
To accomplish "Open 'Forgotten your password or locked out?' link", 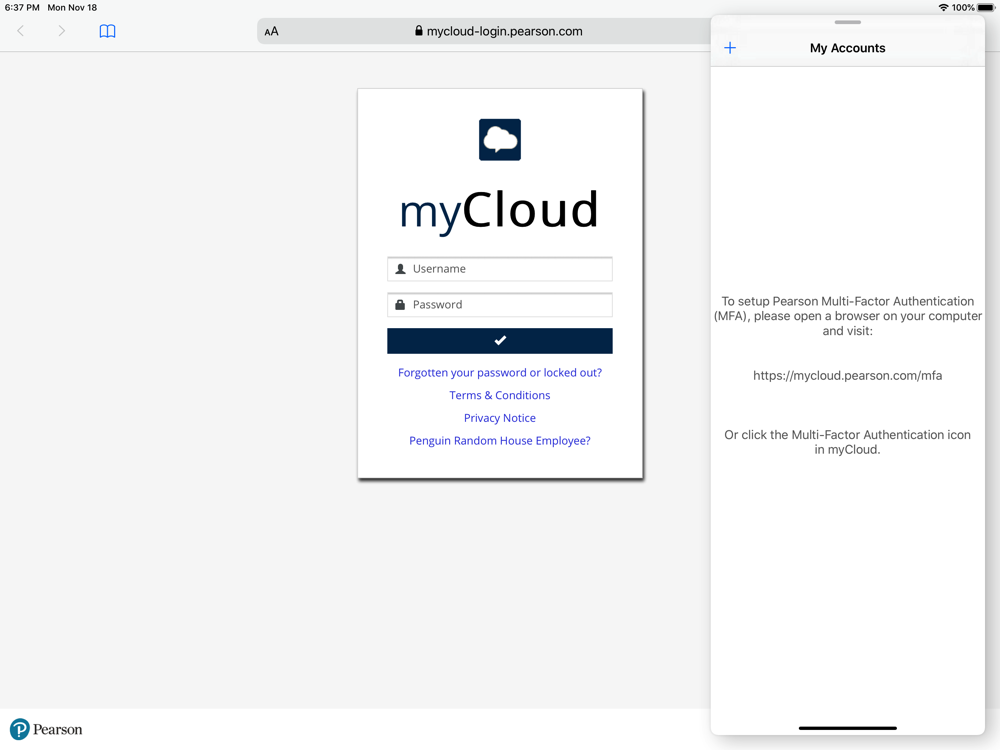I will [x=500, y=373].
